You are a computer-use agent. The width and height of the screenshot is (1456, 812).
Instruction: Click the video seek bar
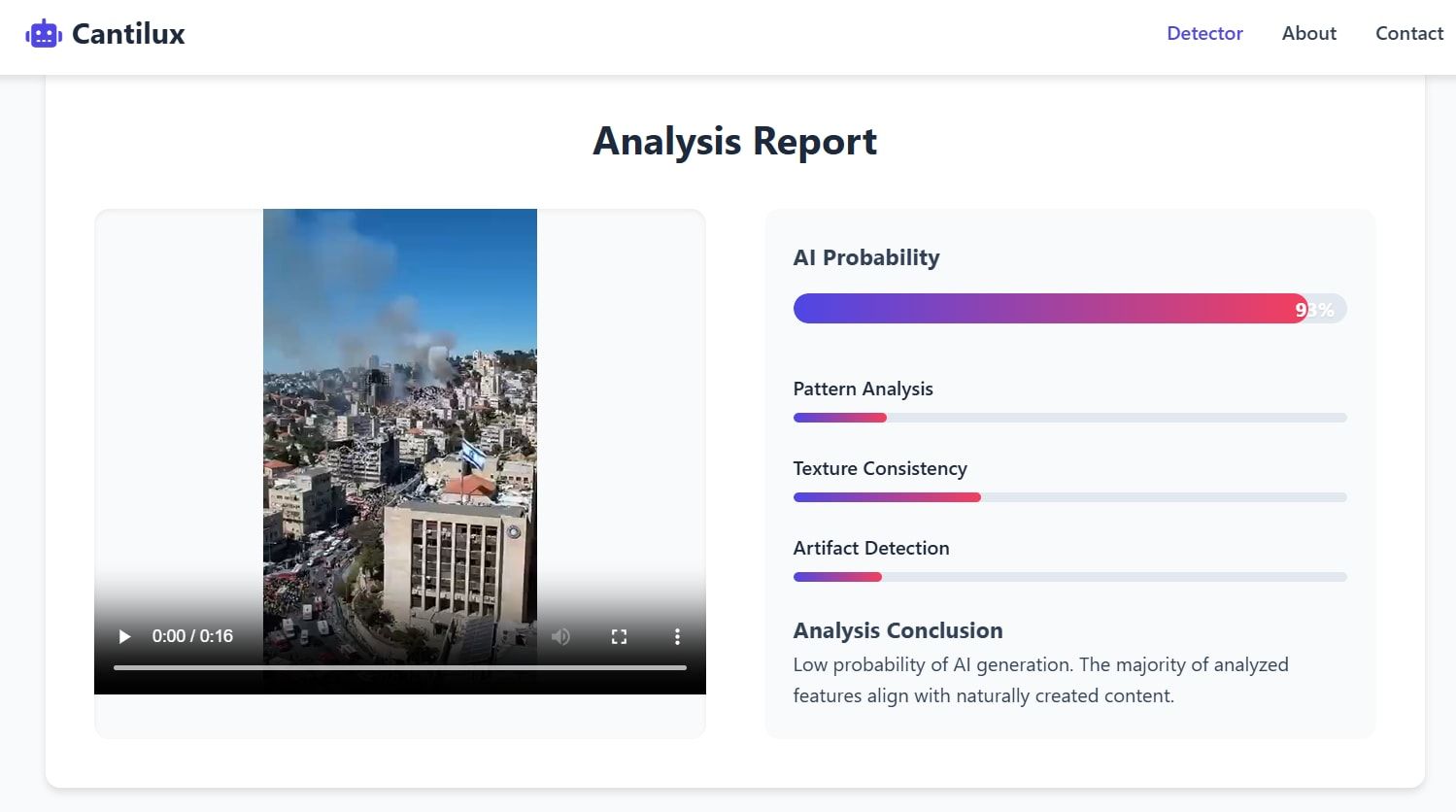[x=400, y=667]
